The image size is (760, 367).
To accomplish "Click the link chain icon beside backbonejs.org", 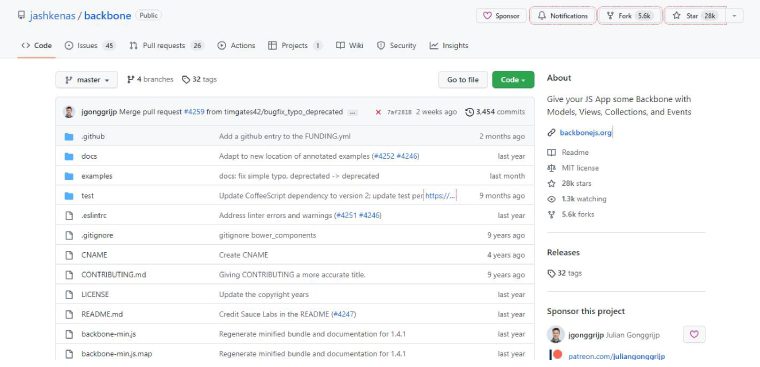I will coord(551,132).
